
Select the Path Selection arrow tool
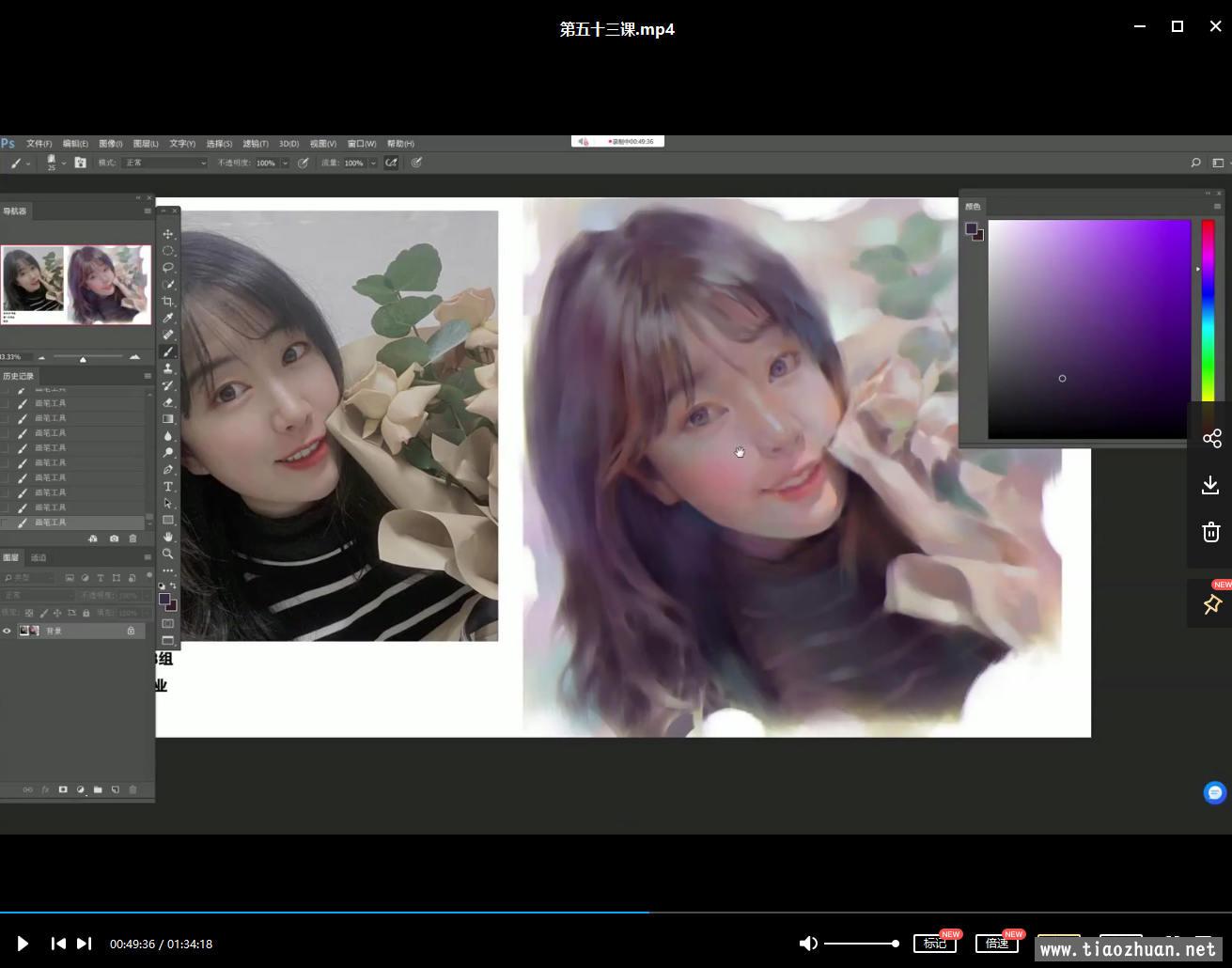click(x=168, y=504)
